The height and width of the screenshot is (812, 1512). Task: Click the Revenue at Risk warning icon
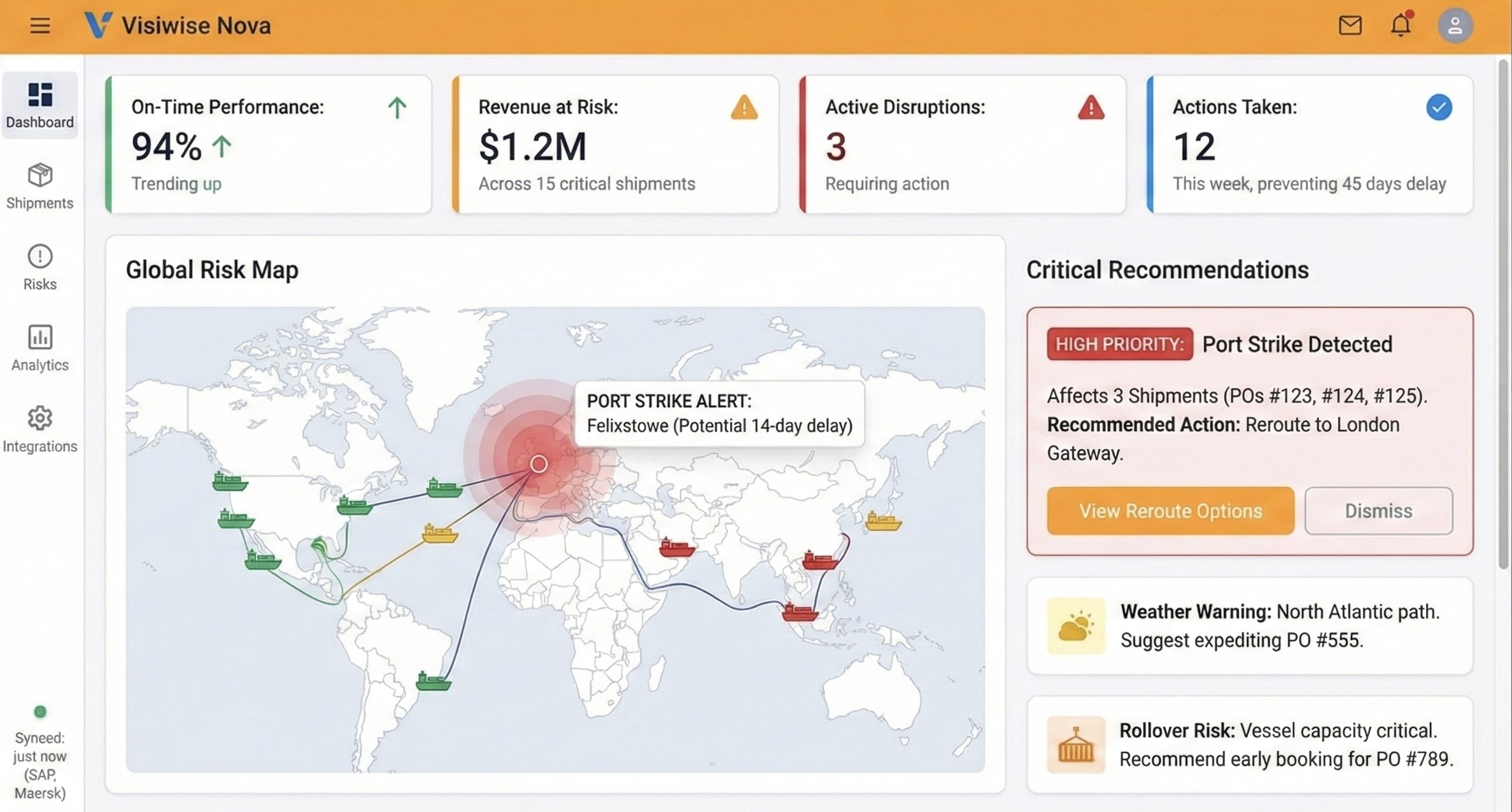coord(744,108)
